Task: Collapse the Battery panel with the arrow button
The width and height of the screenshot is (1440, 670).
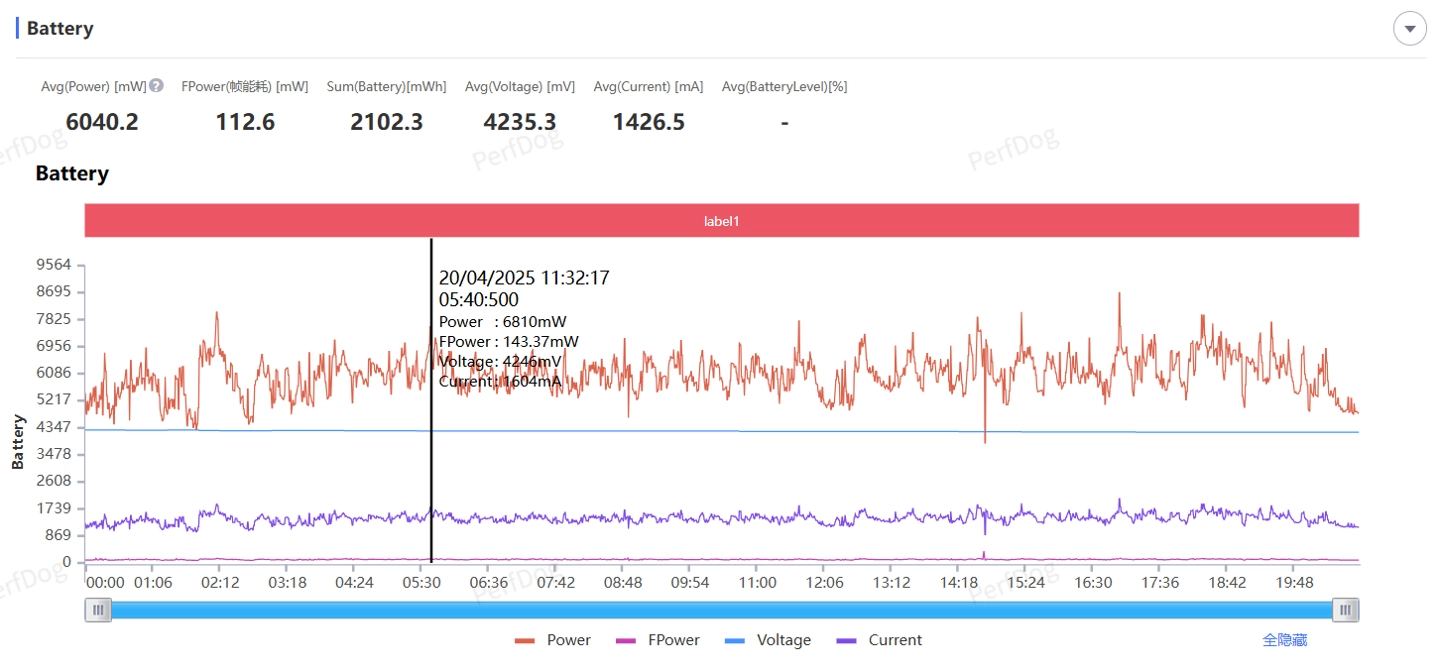Action: [1409, 29]
